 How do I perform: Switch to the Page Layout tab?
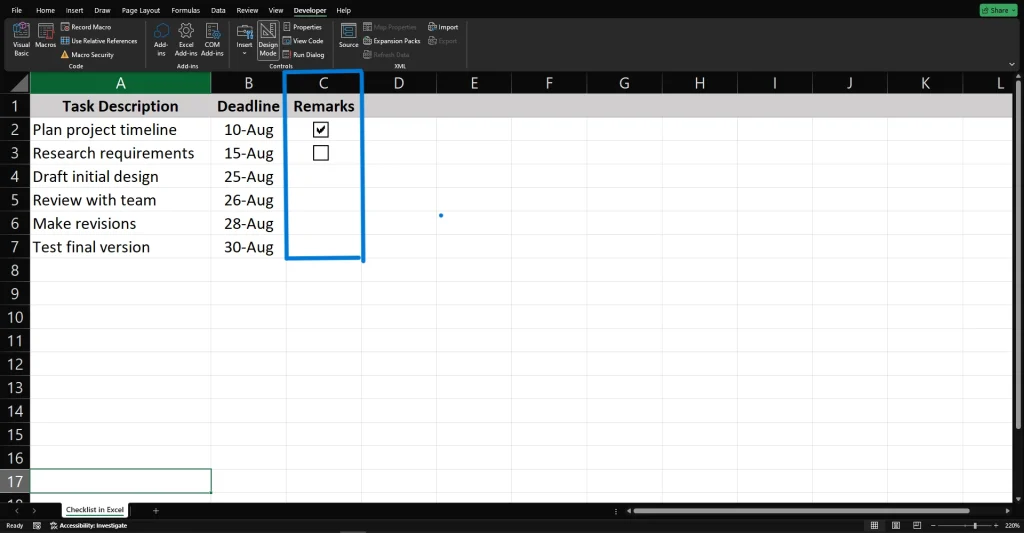pyautogui.click(x=140, y=10)
